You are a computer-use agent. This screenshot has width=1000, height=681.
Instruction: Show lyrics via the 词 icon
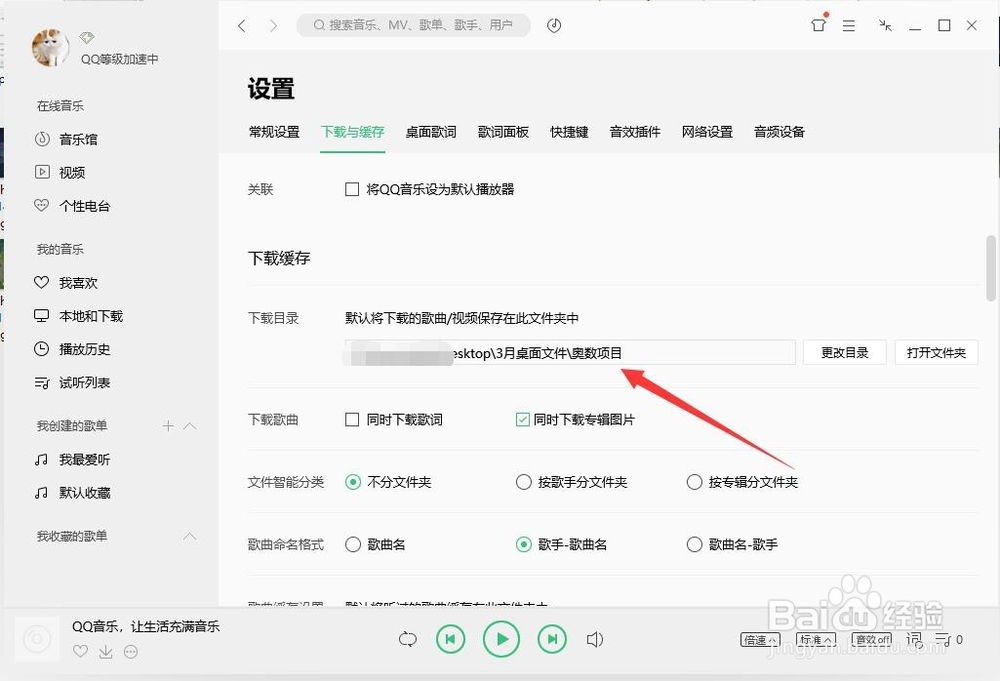[913, 639]
